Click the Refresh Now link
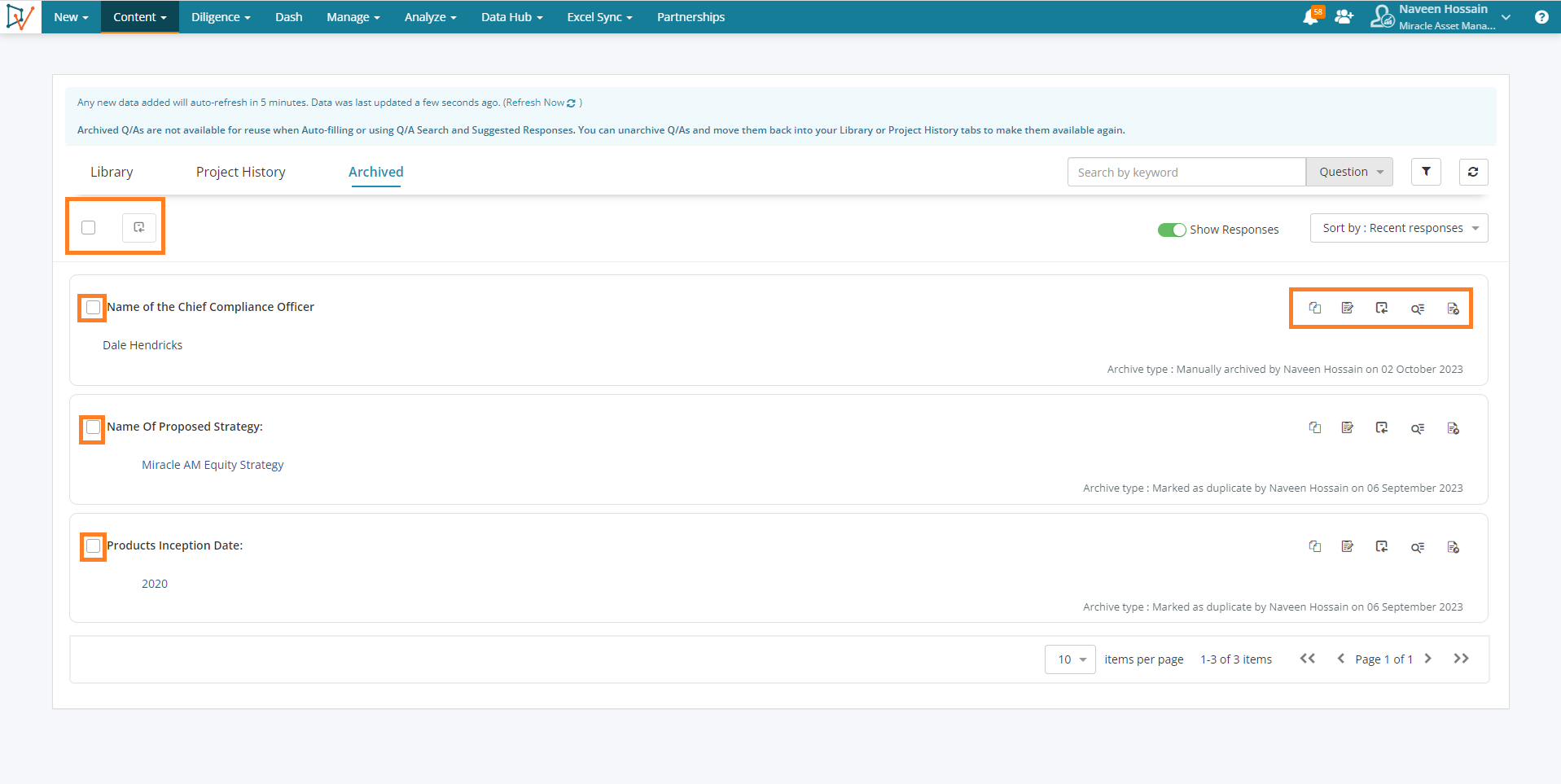The image size is (1561, 784). coord(535,103)
